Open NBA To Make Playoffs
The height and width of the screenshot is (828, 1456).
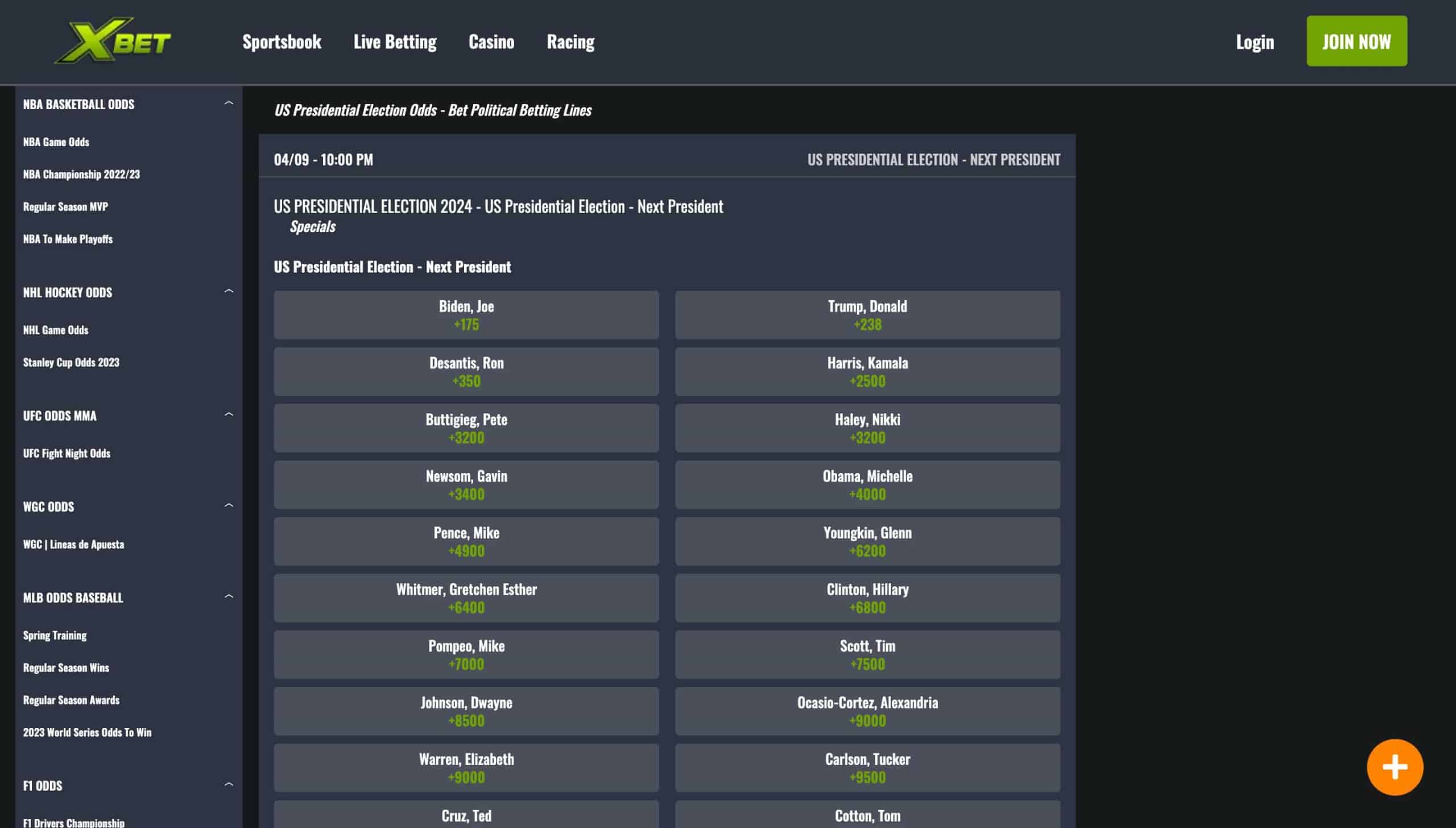click(x=68, y=239)
